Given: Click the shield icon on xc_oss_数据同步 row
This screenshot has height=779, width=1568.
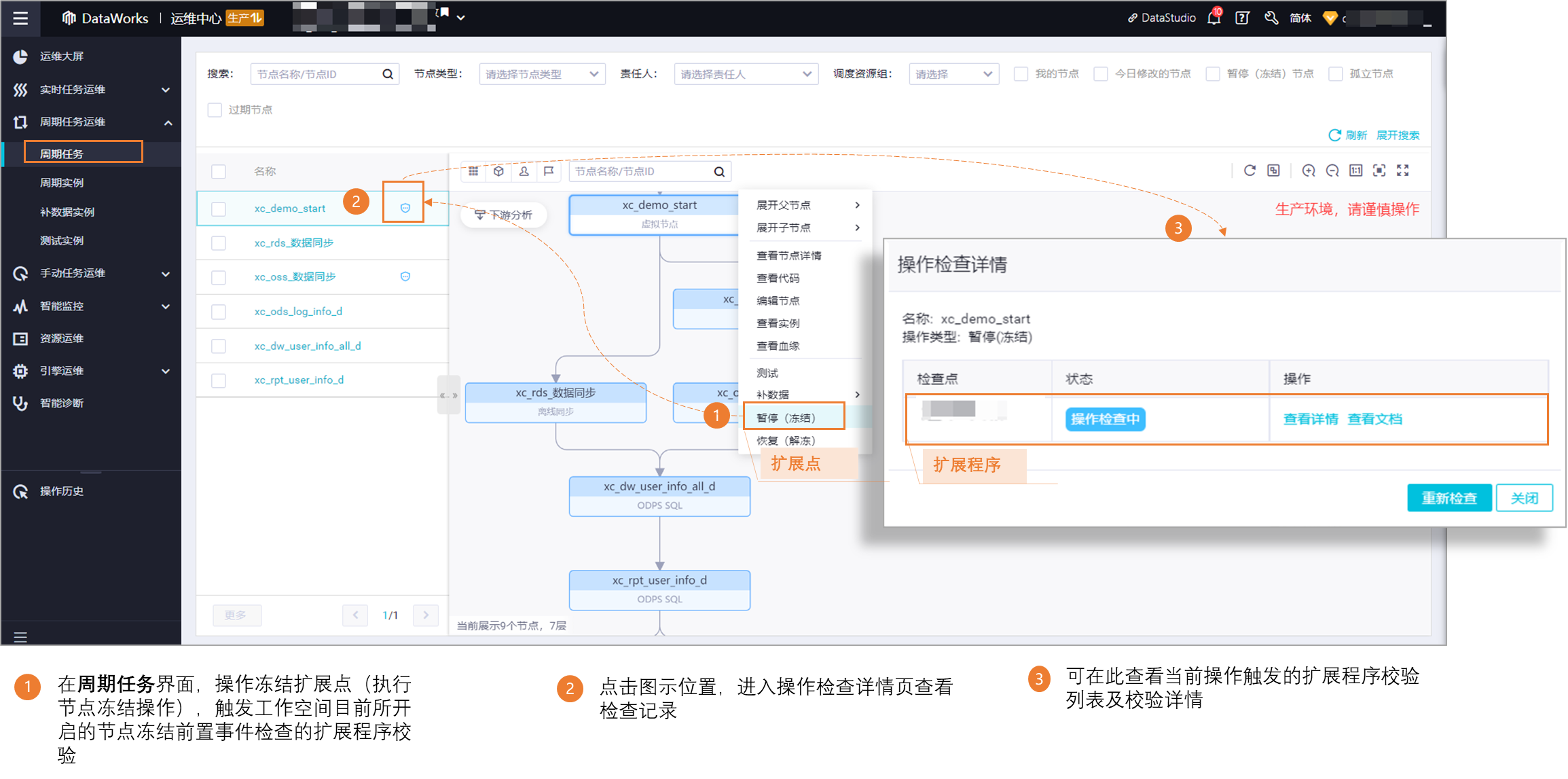Looking at the screenshot, I should point(405,276).
